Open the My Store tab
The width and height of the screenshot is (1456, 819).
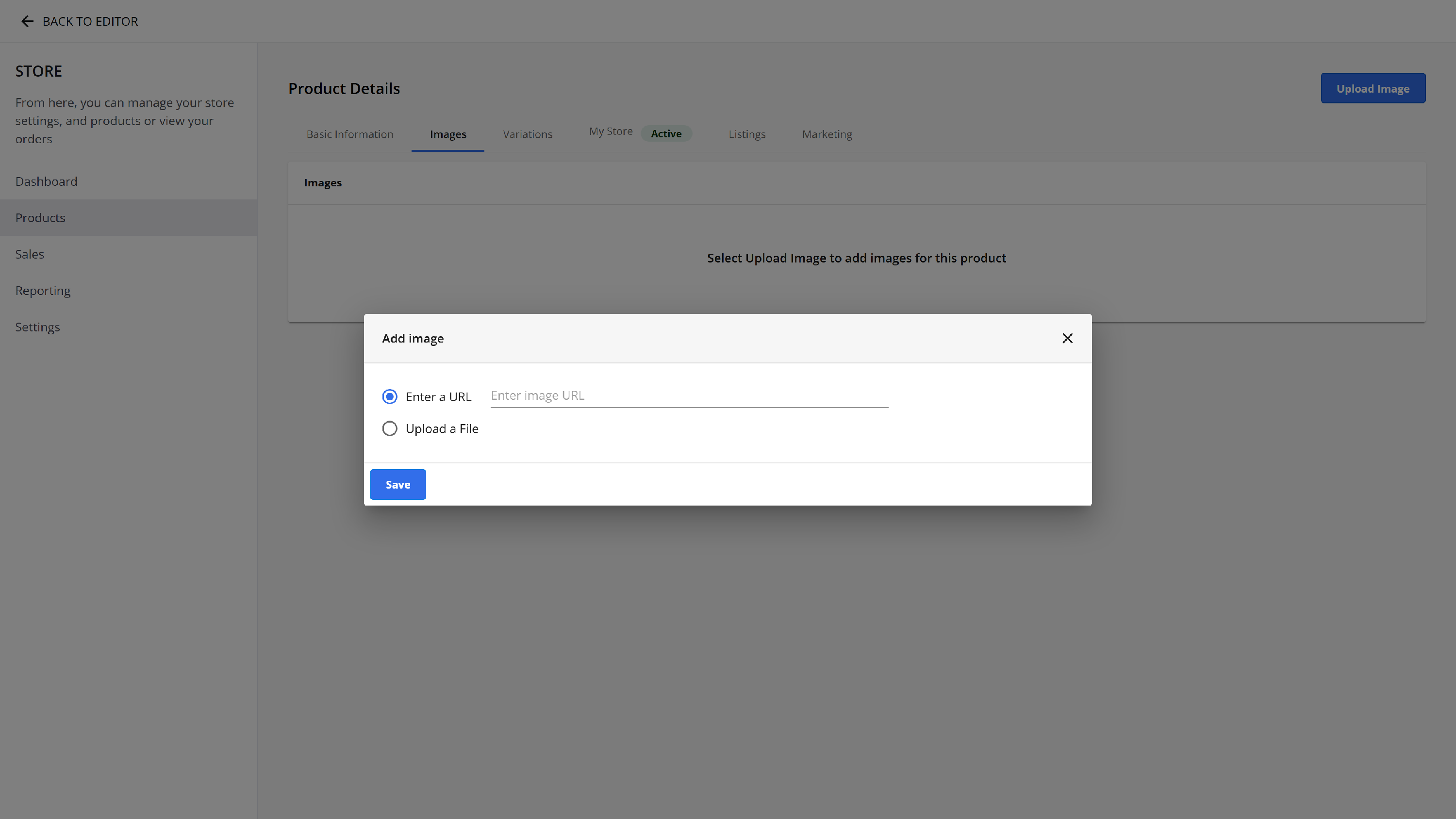[611, 131]
